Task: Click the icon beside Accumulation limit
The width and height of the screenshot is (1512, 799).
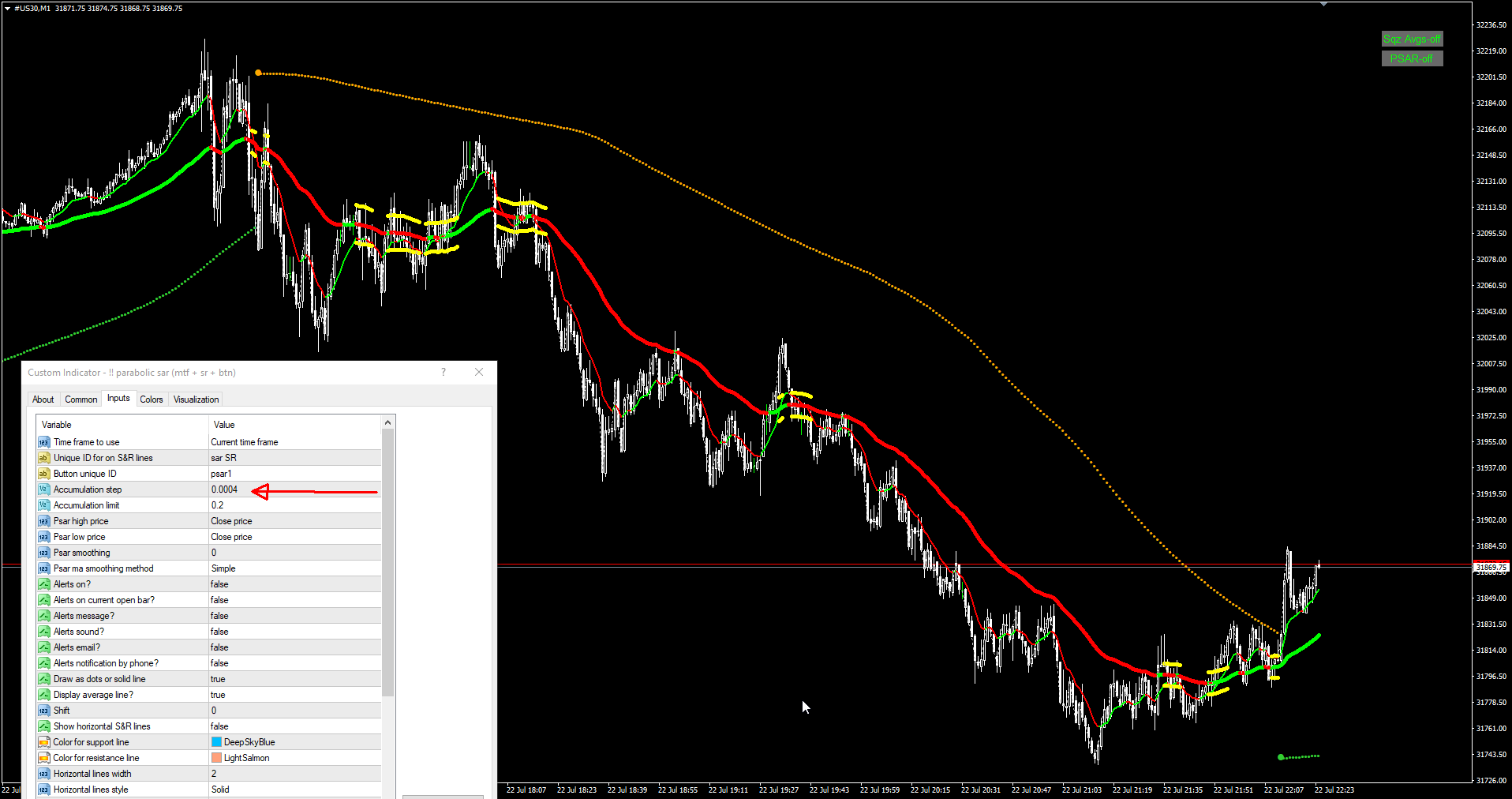Action: coord(43,505)
